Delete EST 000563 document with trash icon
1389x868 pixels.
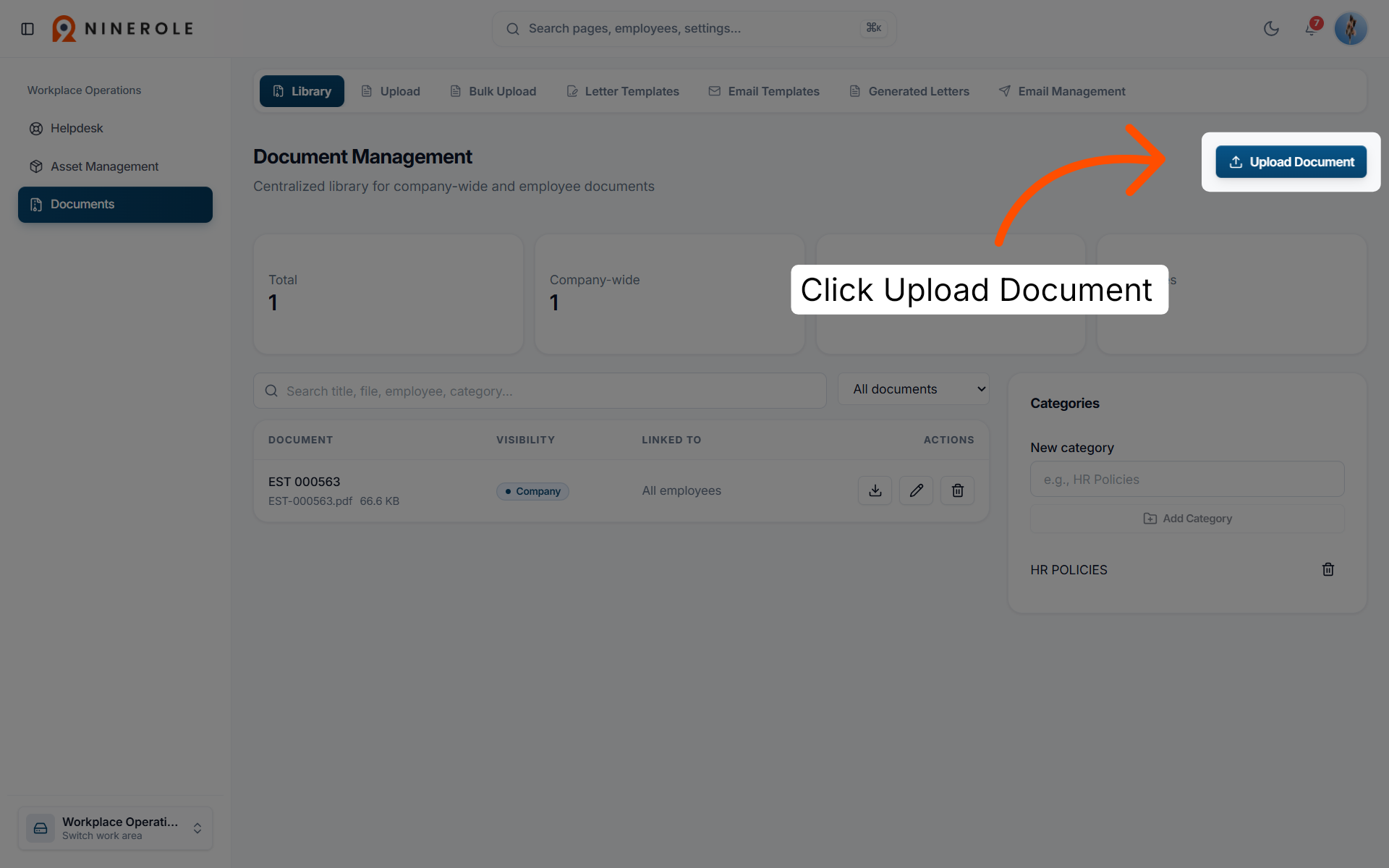pos(957,490)
